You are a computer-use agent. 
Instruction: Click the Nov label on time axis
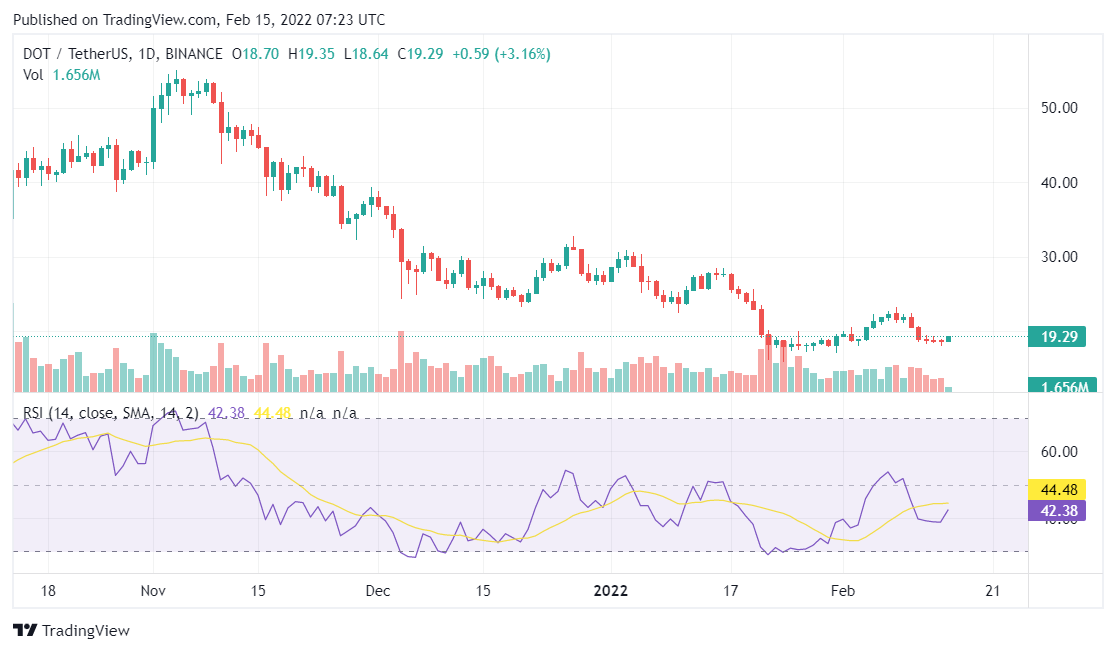[152, 590]
